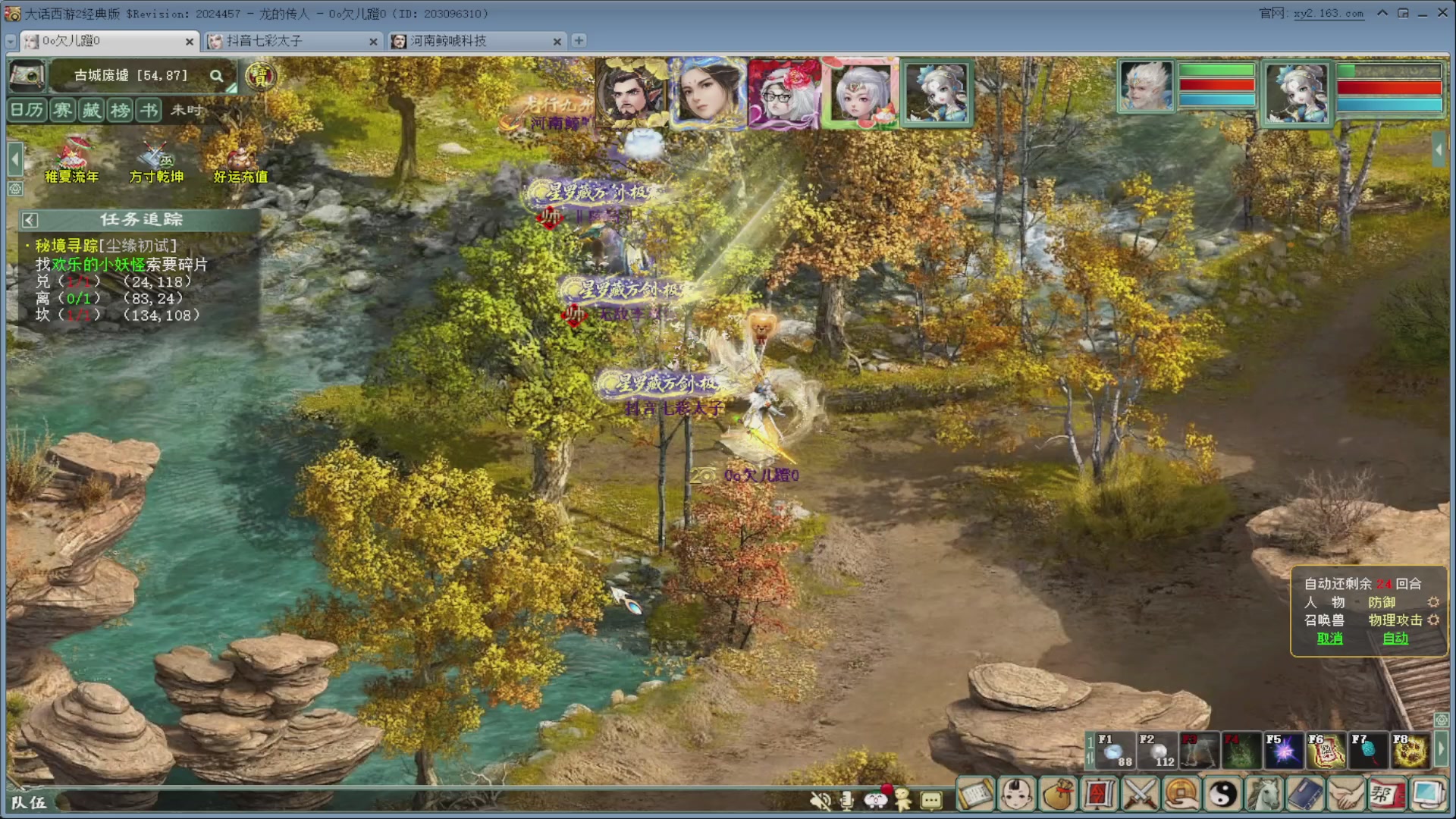Open the 方寸乾坤 activity icon
1456x819 pixels.
156,162
